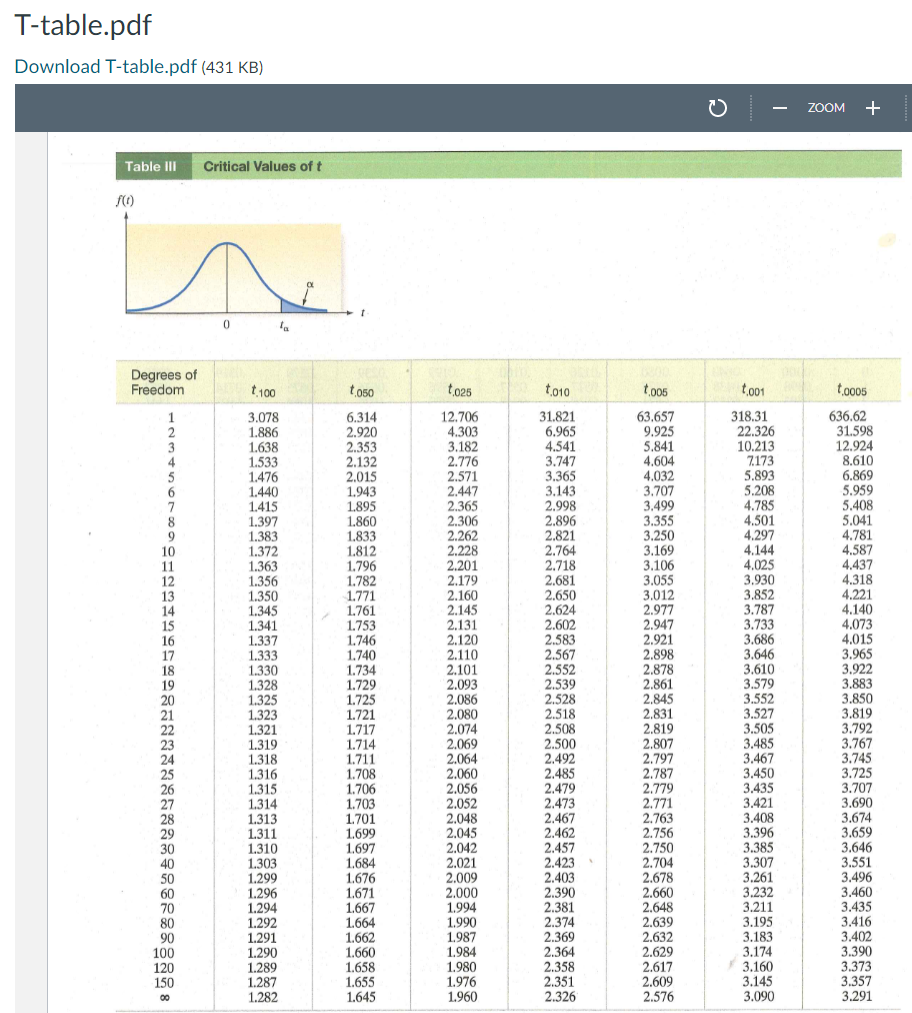Viewport: 912px width, 1013px height.
Task: Open the Download T-table.pdf link
Action: tap(105, 67)
